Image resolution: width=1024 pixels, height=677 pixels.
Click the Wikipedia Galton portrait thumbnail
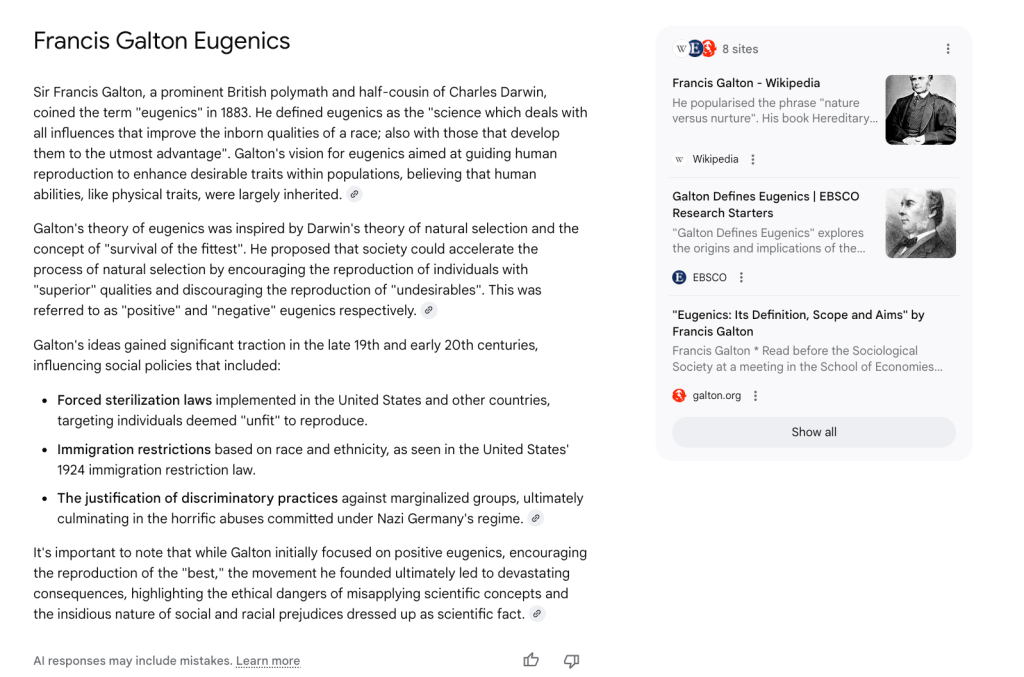coord(920,110)
